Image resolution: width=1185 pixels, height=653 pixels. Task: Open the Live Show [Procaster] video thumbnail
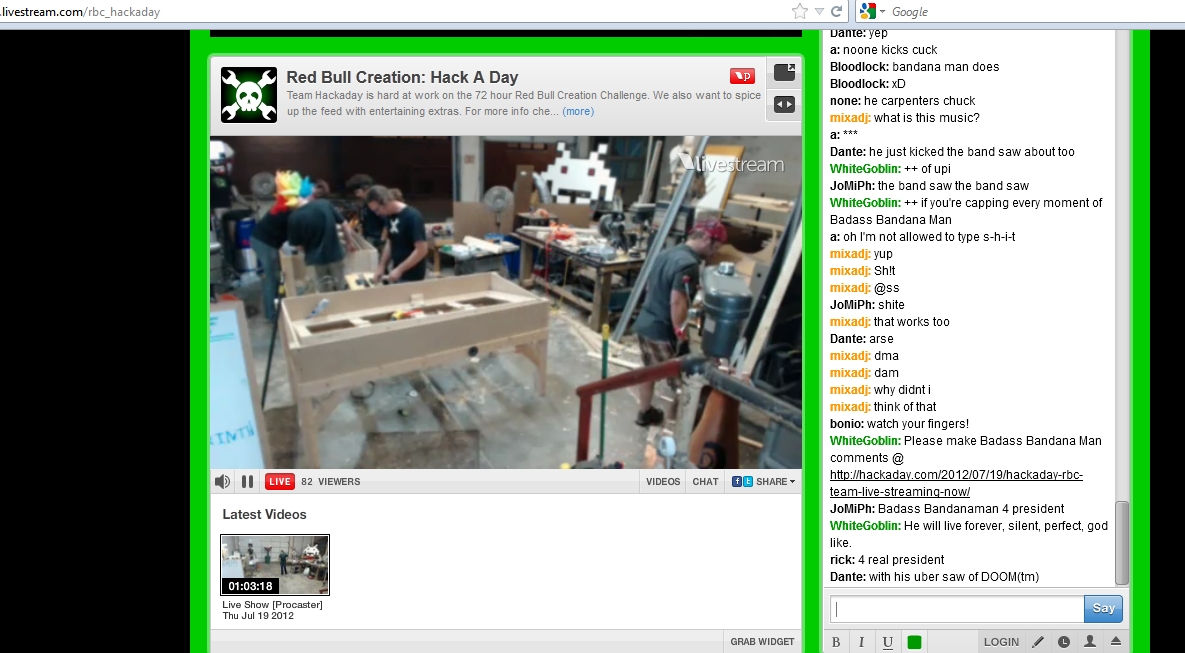pos(275,565)
